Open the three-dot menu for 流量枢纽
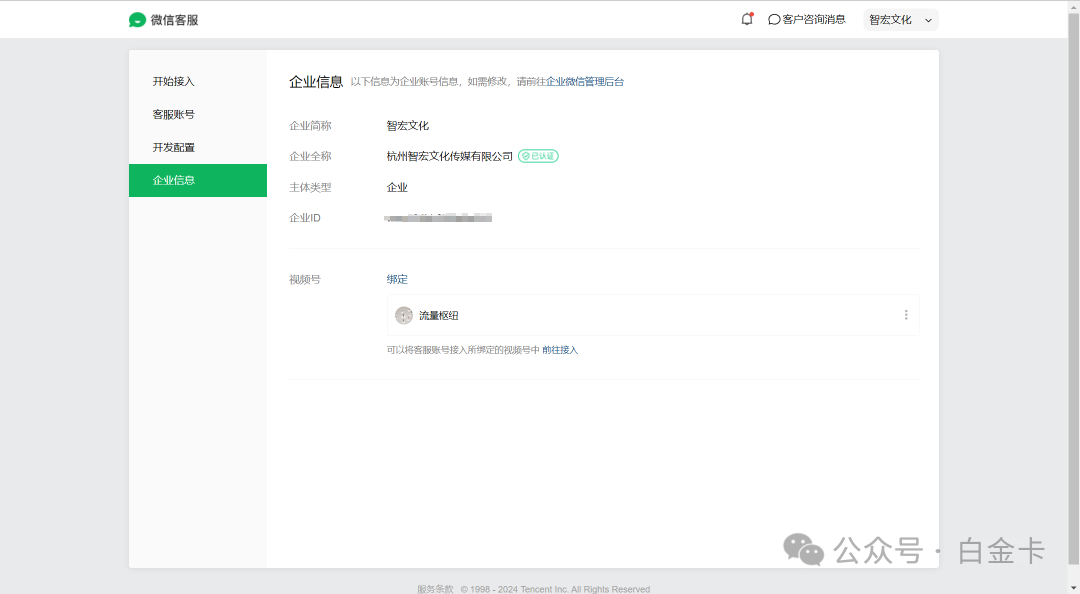 [906, 315]
